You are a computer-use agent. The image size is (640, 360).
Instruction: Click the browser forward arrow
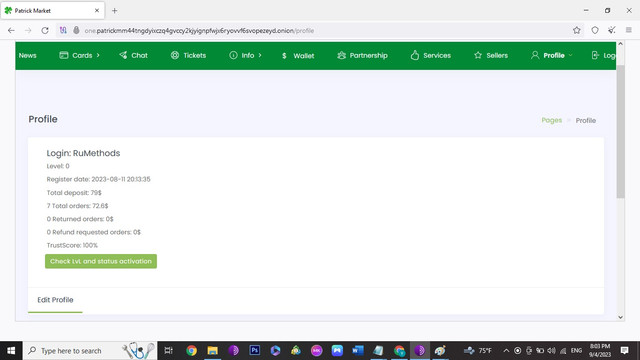pos(28,31)
